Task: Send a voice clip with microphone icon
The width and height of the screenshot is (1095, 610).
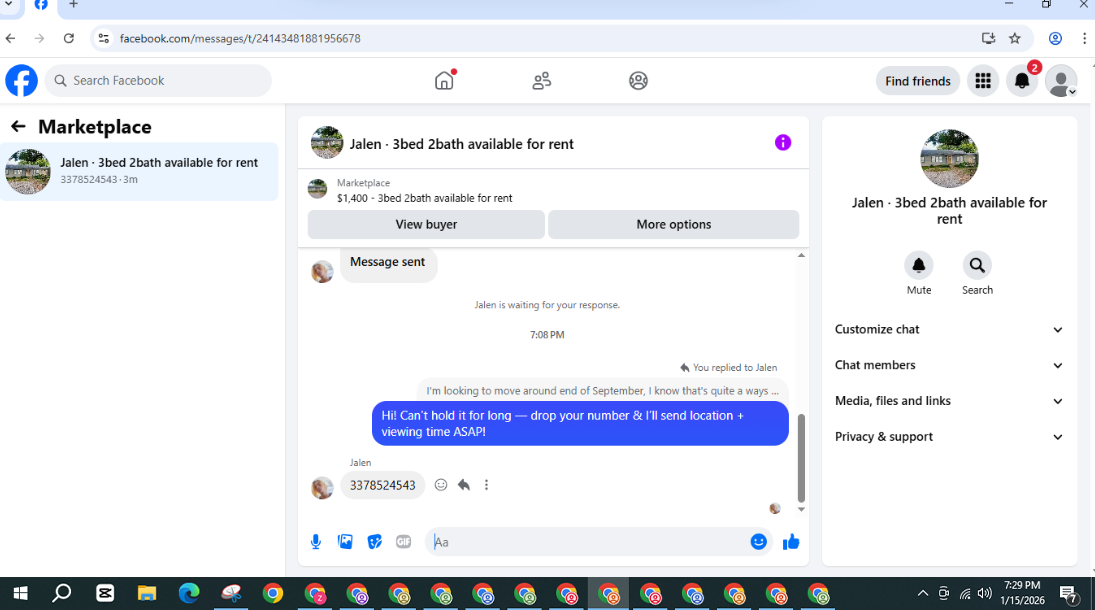Action: (x=316, y=542)
